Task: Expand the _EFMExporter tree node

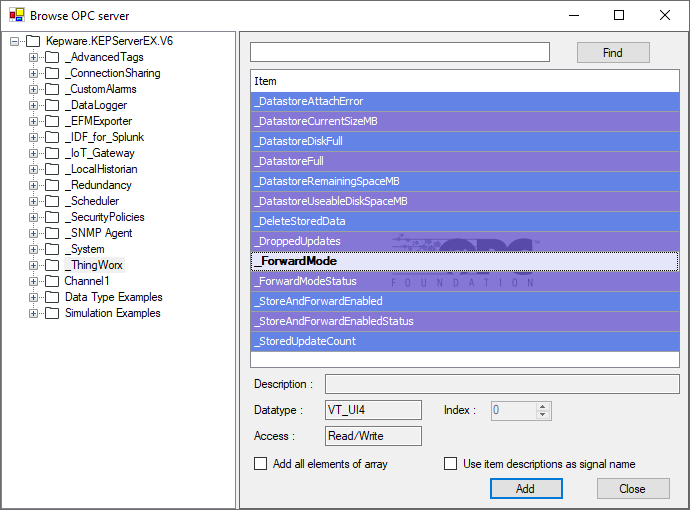Action: [x=33, y=121]
